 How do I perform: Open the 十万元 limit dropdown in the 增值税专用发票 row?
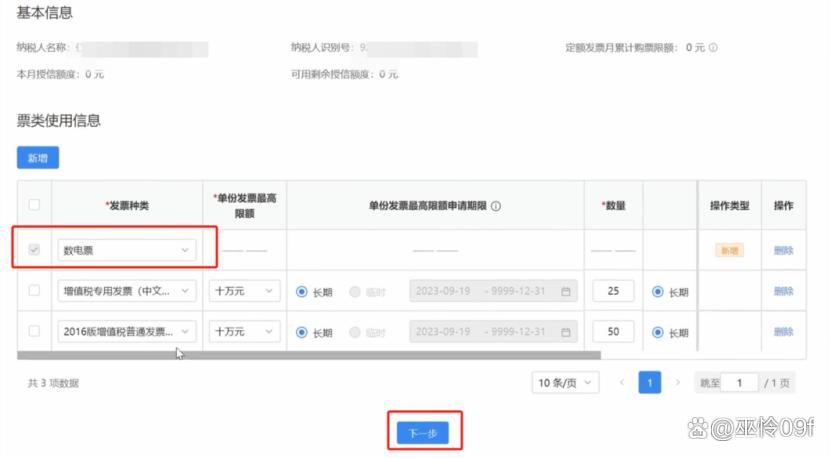point(244,290)
